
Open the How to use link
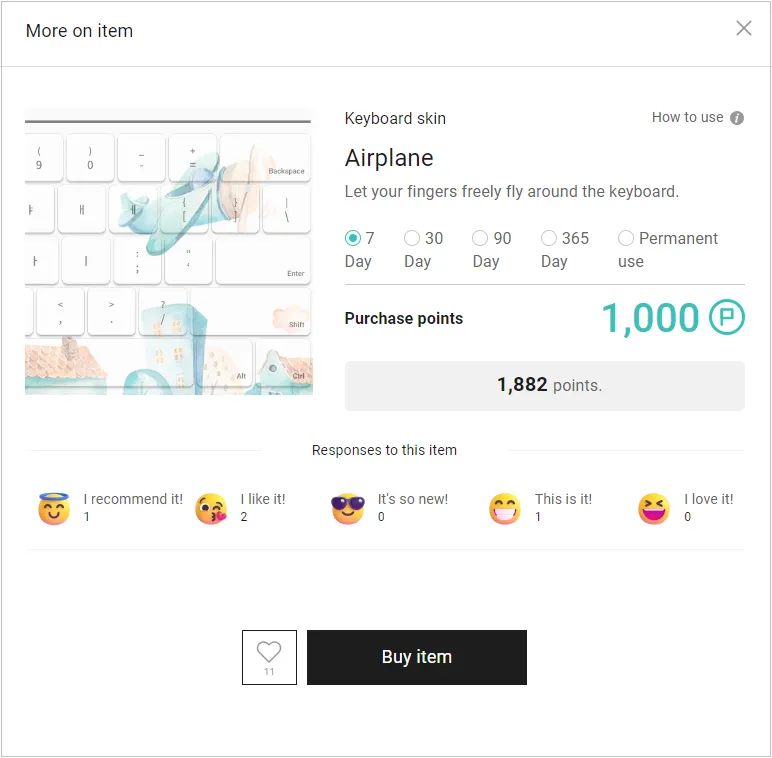(687, 117)
